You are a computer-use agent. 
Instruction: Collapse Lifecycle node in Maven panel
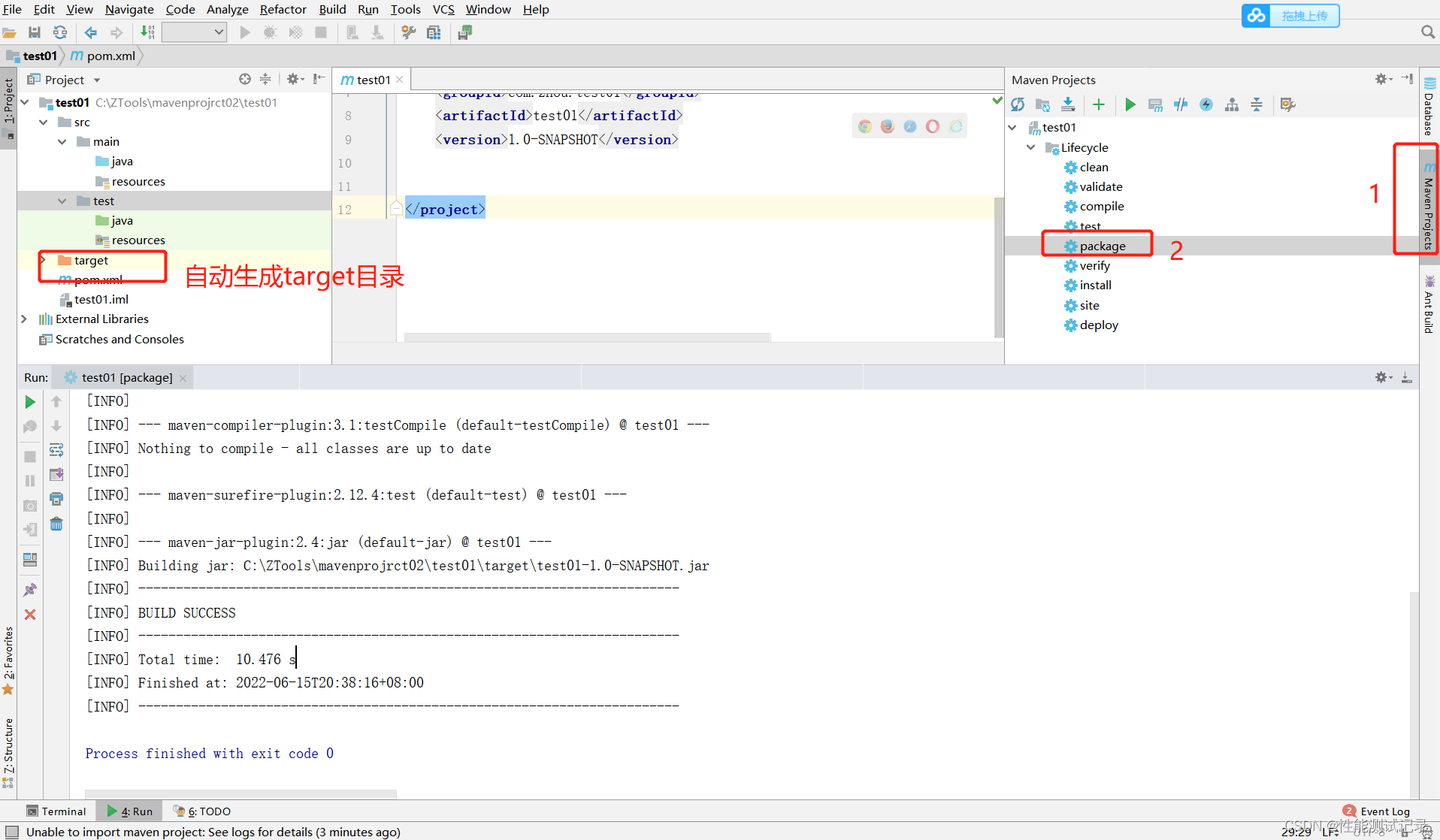(1031, 147)
